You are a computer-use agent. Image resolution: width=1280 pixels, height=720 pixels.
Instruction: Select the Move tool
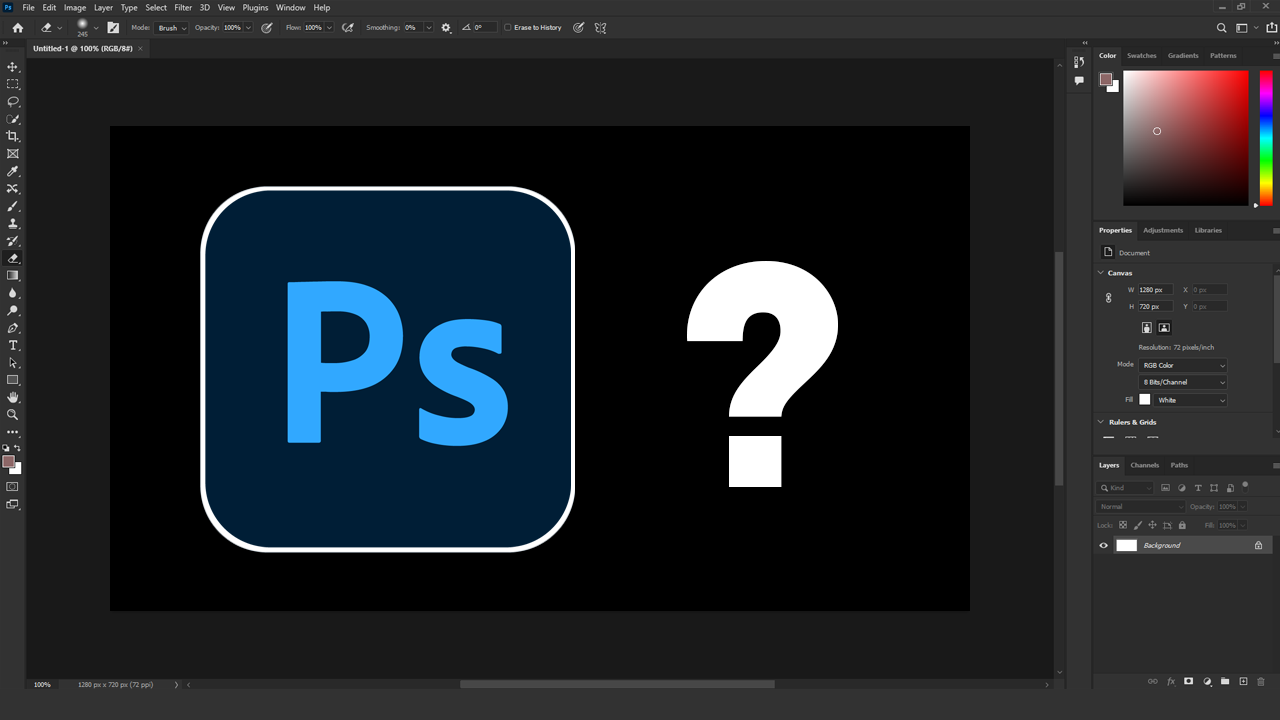13,67
